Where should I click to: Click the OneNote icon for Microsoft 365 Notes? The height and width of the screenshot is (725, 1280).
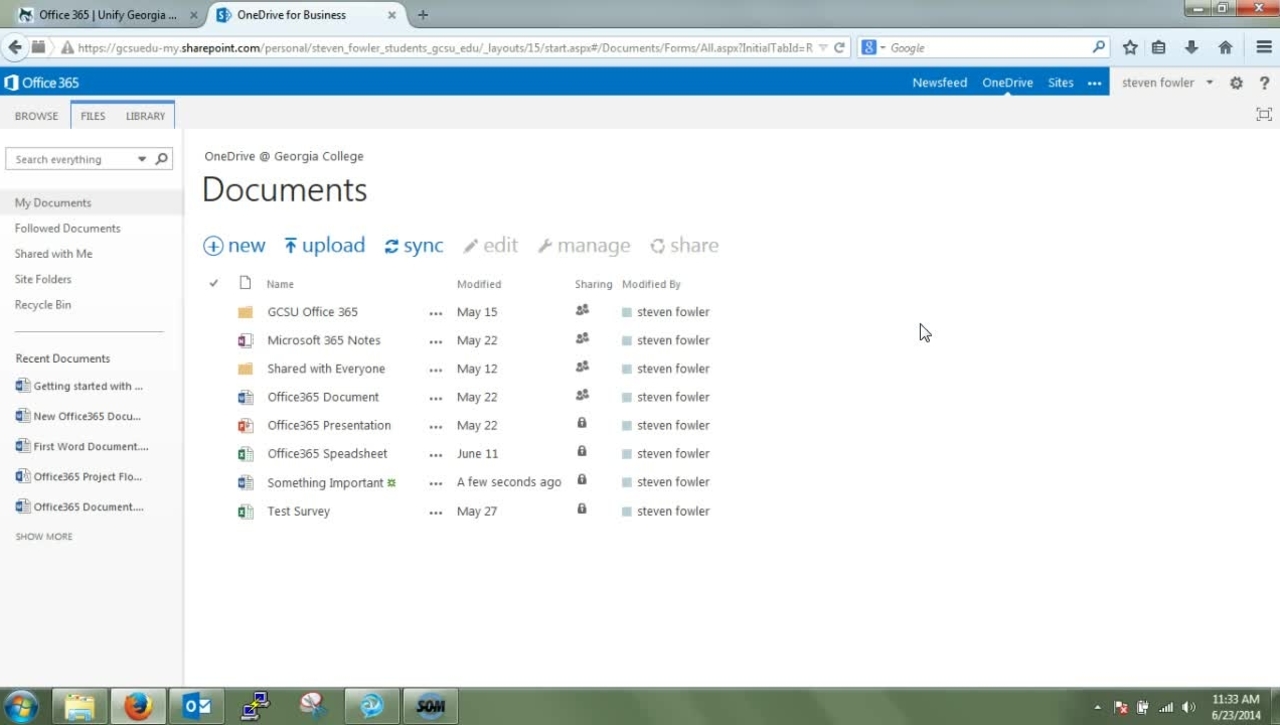click(245, 340)
